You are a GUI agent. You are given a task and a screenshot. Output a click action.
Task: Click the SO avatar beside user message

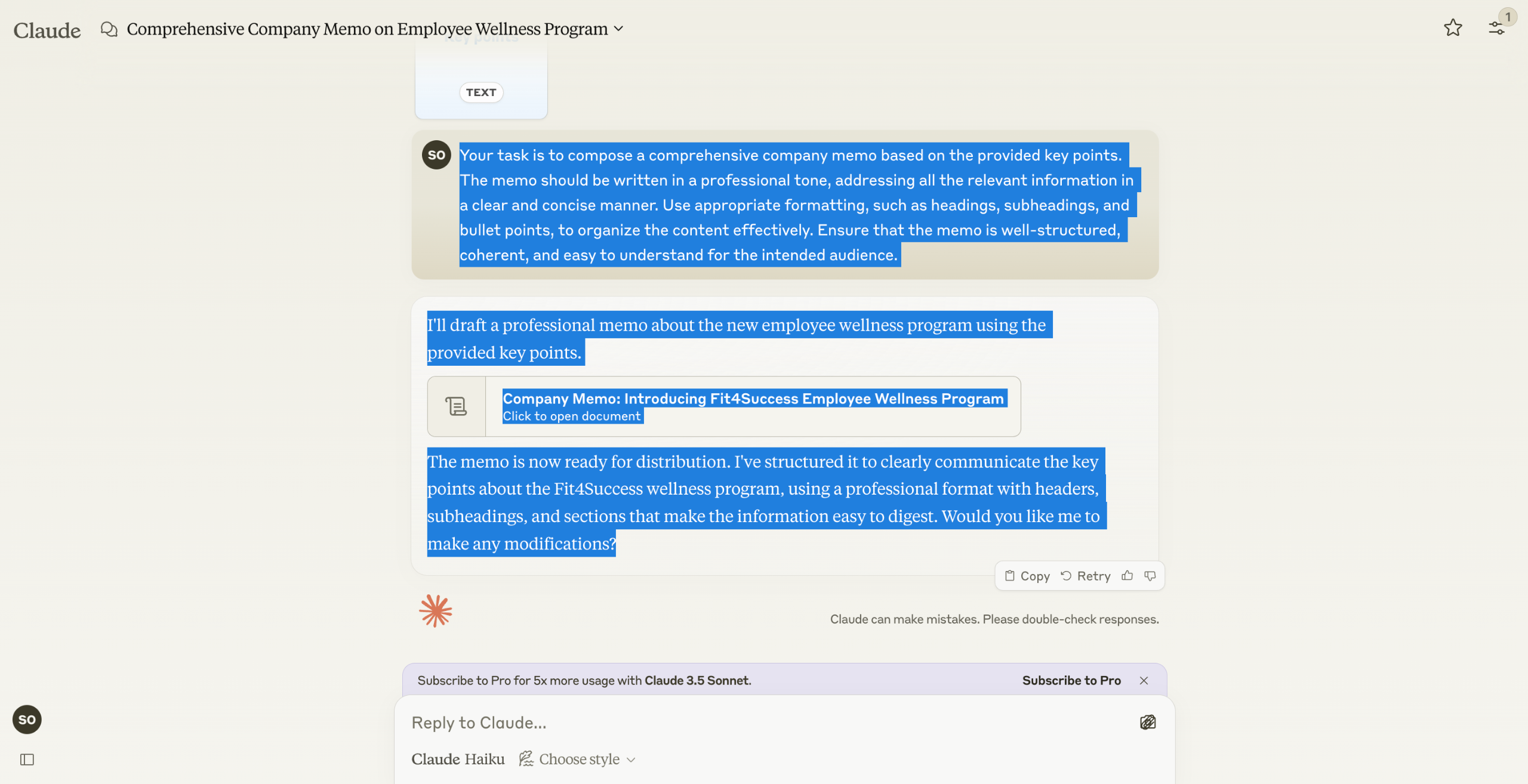coord(436,155)
